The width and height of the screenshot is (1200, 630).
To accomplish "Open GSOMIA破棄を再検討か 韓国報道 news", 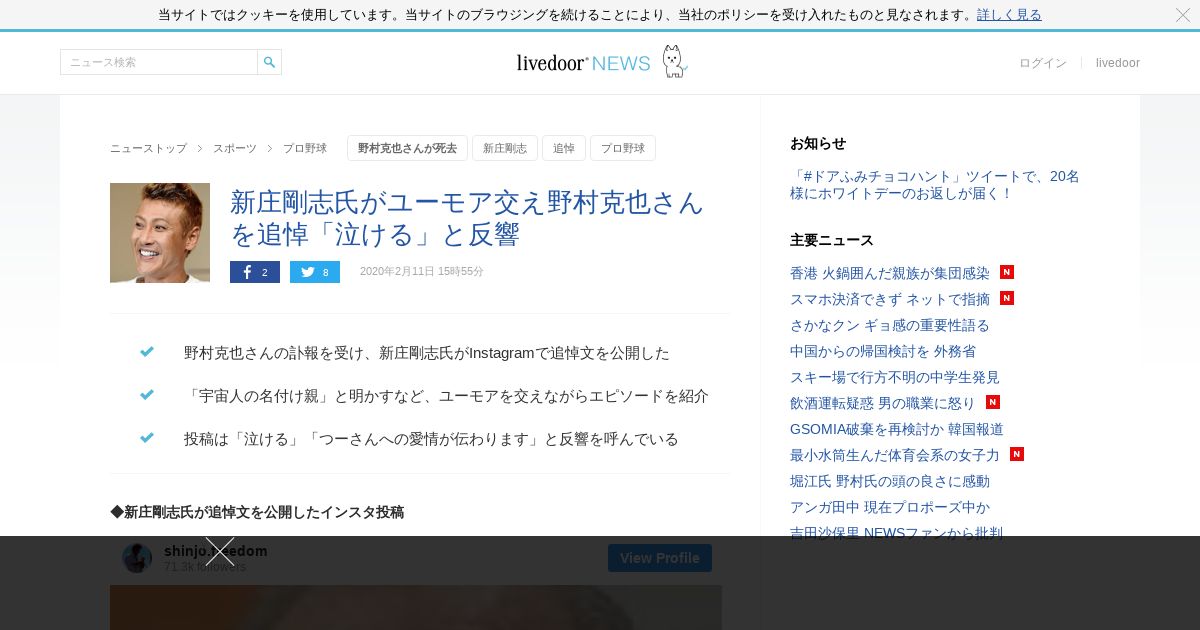I will [897, 429].
